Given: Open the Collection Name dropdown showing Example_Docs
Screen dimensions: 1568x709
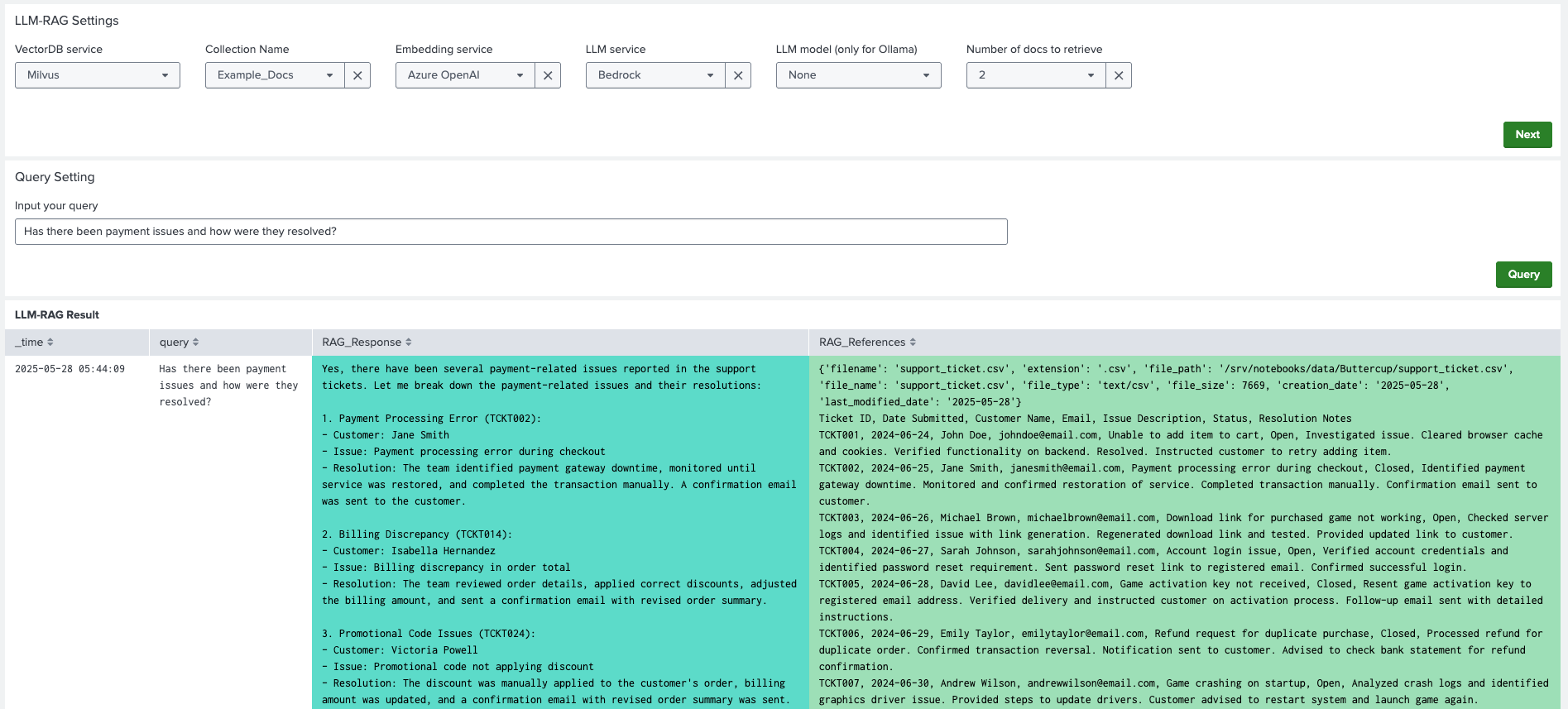Looking at the screenshot, I should click(x=275, y=75).
